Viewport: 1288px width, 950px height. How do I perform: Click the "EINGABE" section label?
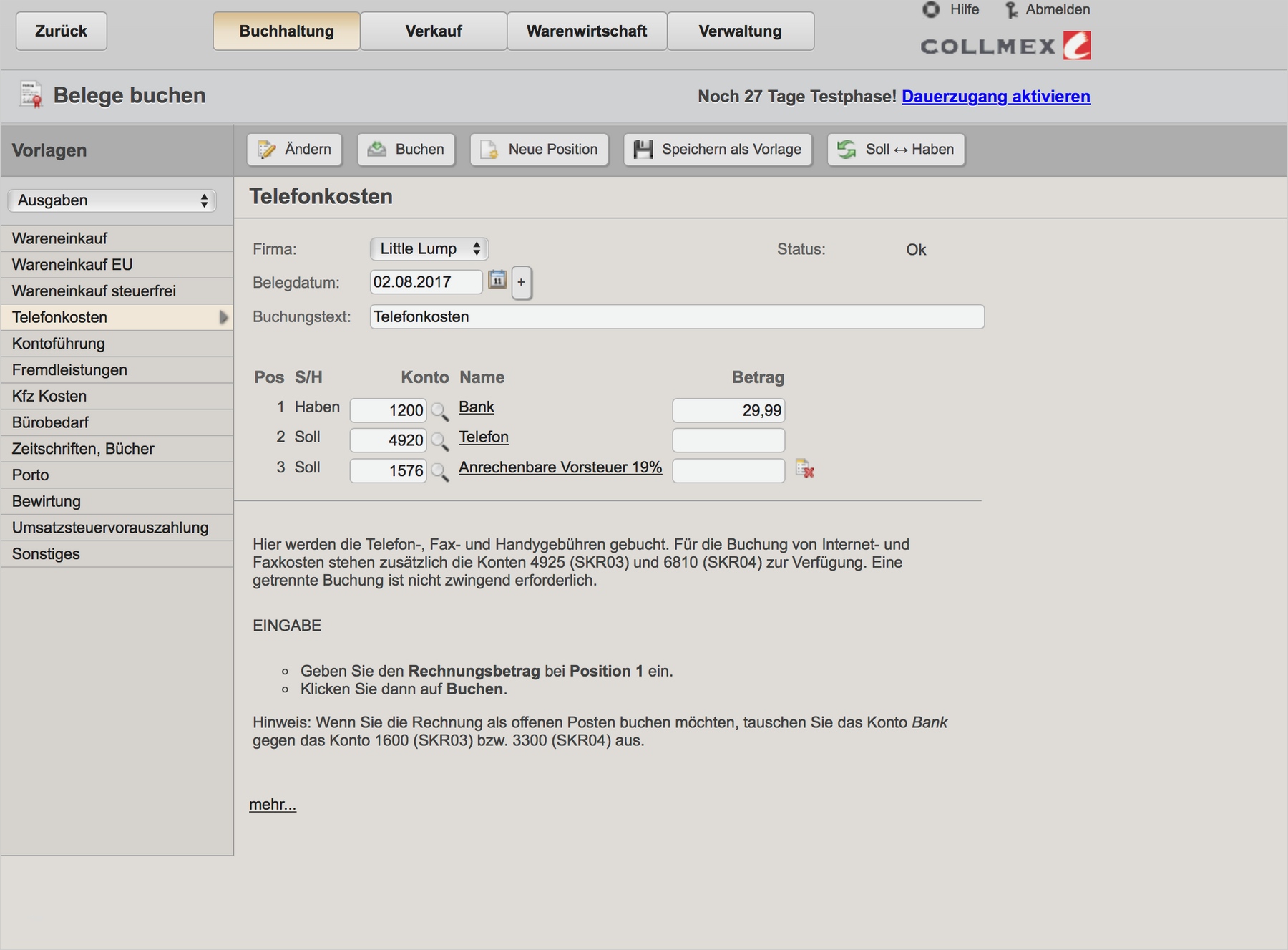point(287,626)
